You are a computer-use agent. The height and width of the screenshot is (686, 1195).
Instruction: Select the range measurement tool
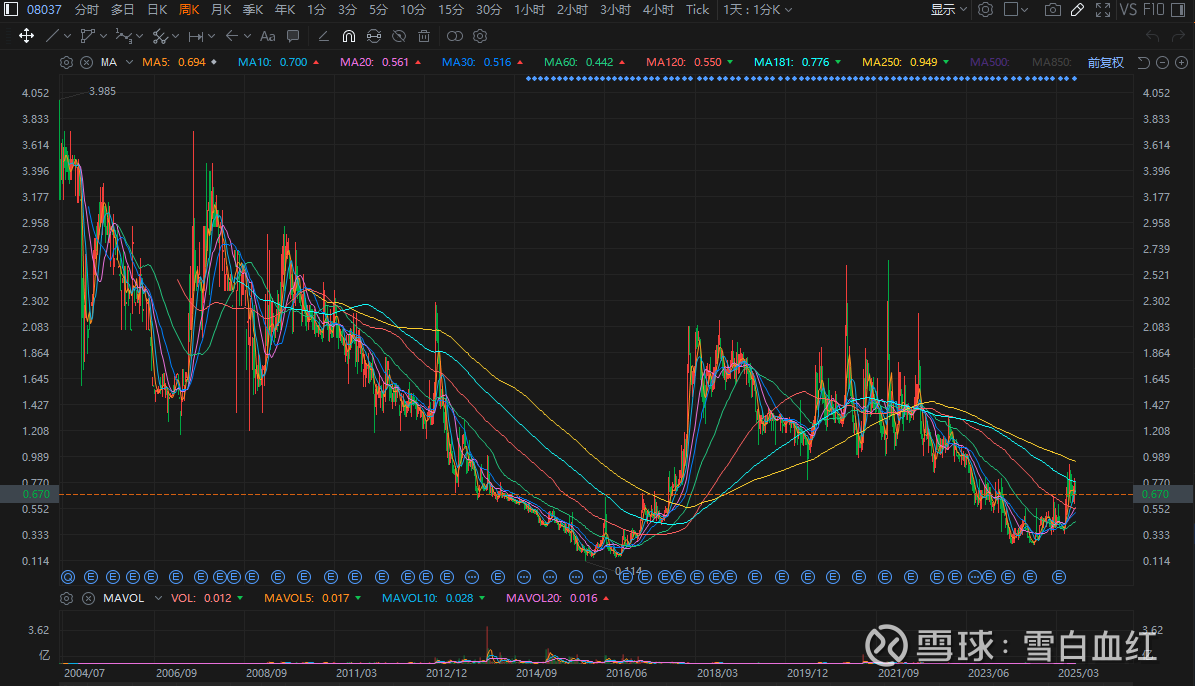click(x=196, y=36)
